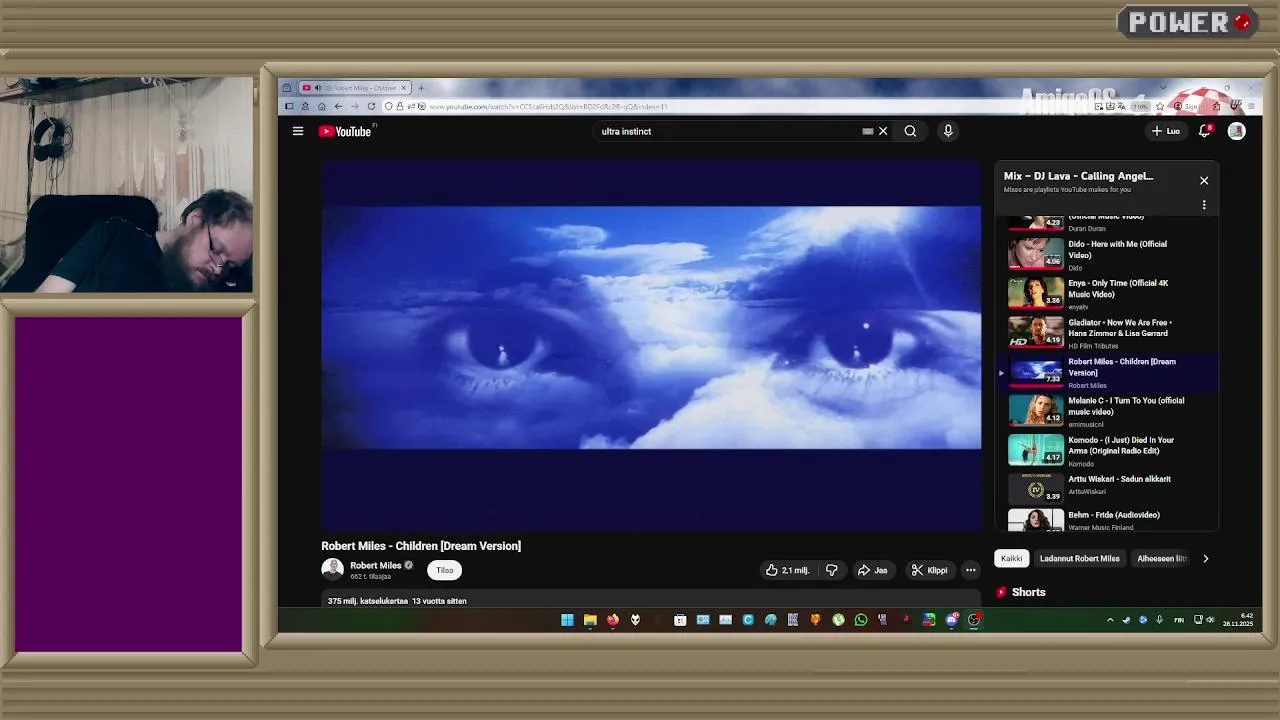1280x720 pixels.
Task: Go to YouTube home via logo
Action: tap(345, 131)
